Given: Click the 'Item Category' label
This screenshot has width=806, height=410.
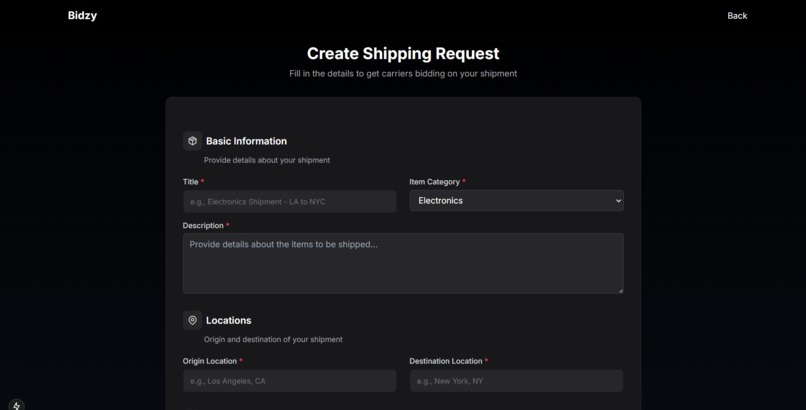Looking at the screenshot, I should point(434,182).
